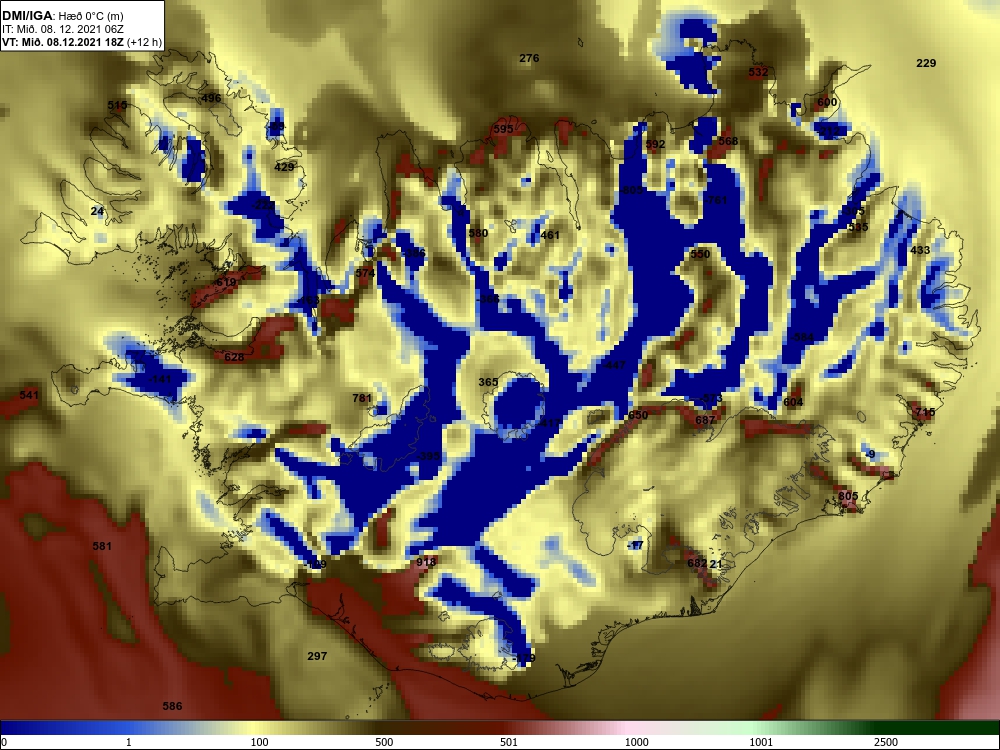Click the map value '-141'
This screenshot has height=750, width=1000.
click(x=160, y=379)
